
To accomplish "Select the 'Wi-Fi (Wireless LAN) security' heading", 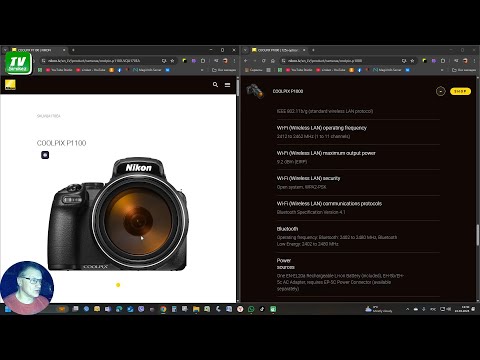I will coord(308,178).
